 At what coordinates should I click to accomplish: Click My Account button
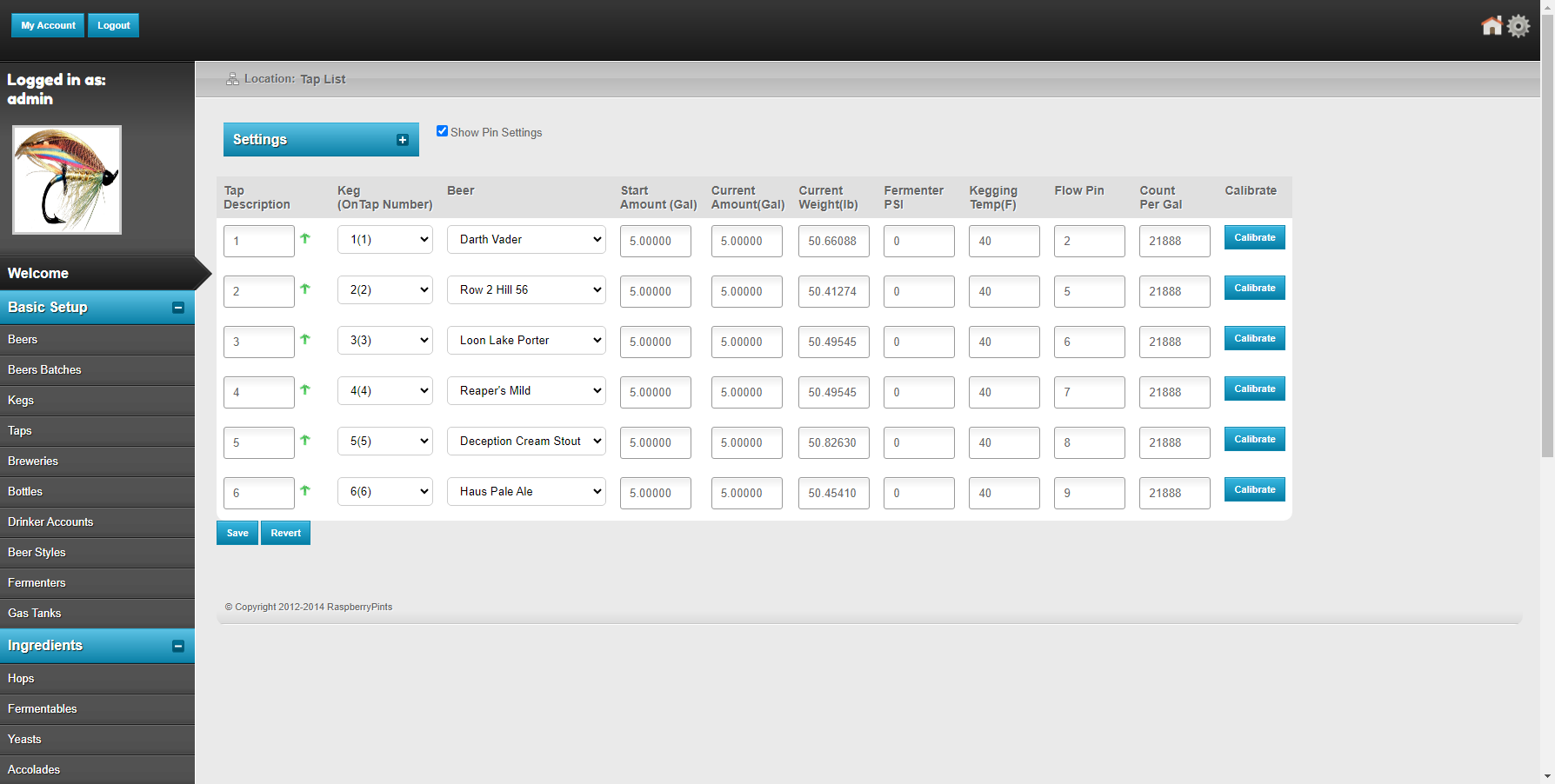pyautogui.click(x=48, y=25)
